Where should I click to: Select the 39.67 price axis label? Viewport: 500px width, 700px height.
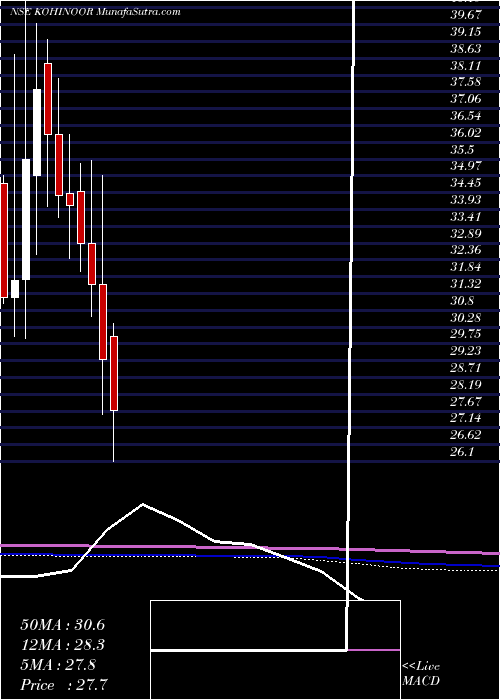(466, 15)
